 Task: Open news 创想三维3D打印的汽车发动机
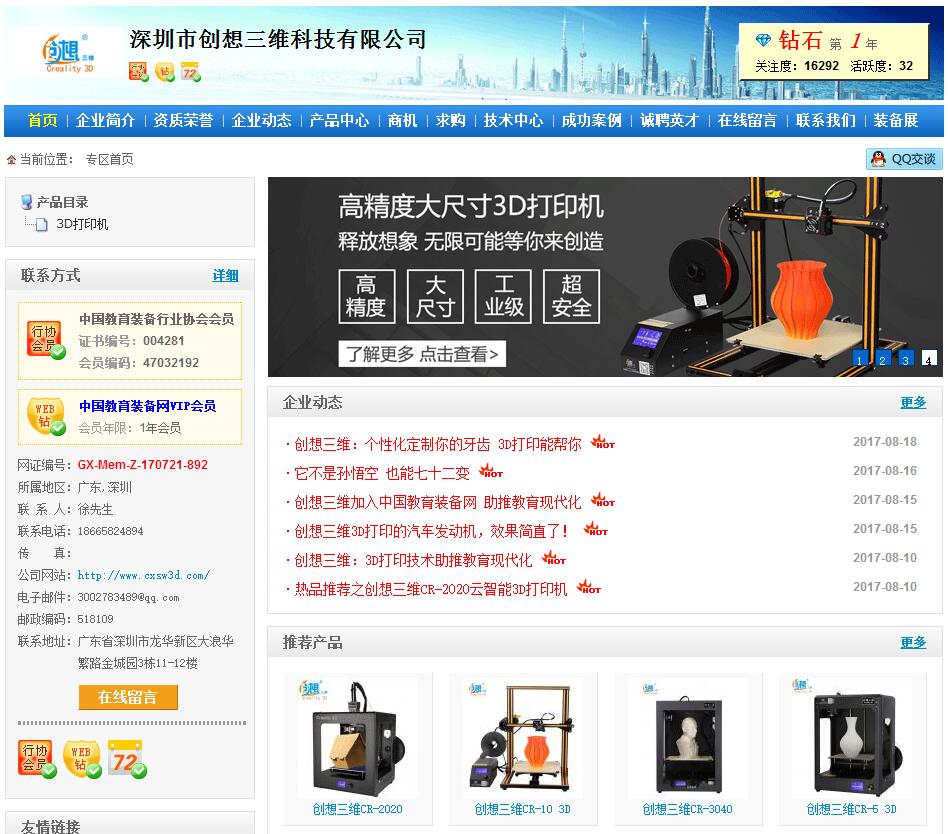431,532
